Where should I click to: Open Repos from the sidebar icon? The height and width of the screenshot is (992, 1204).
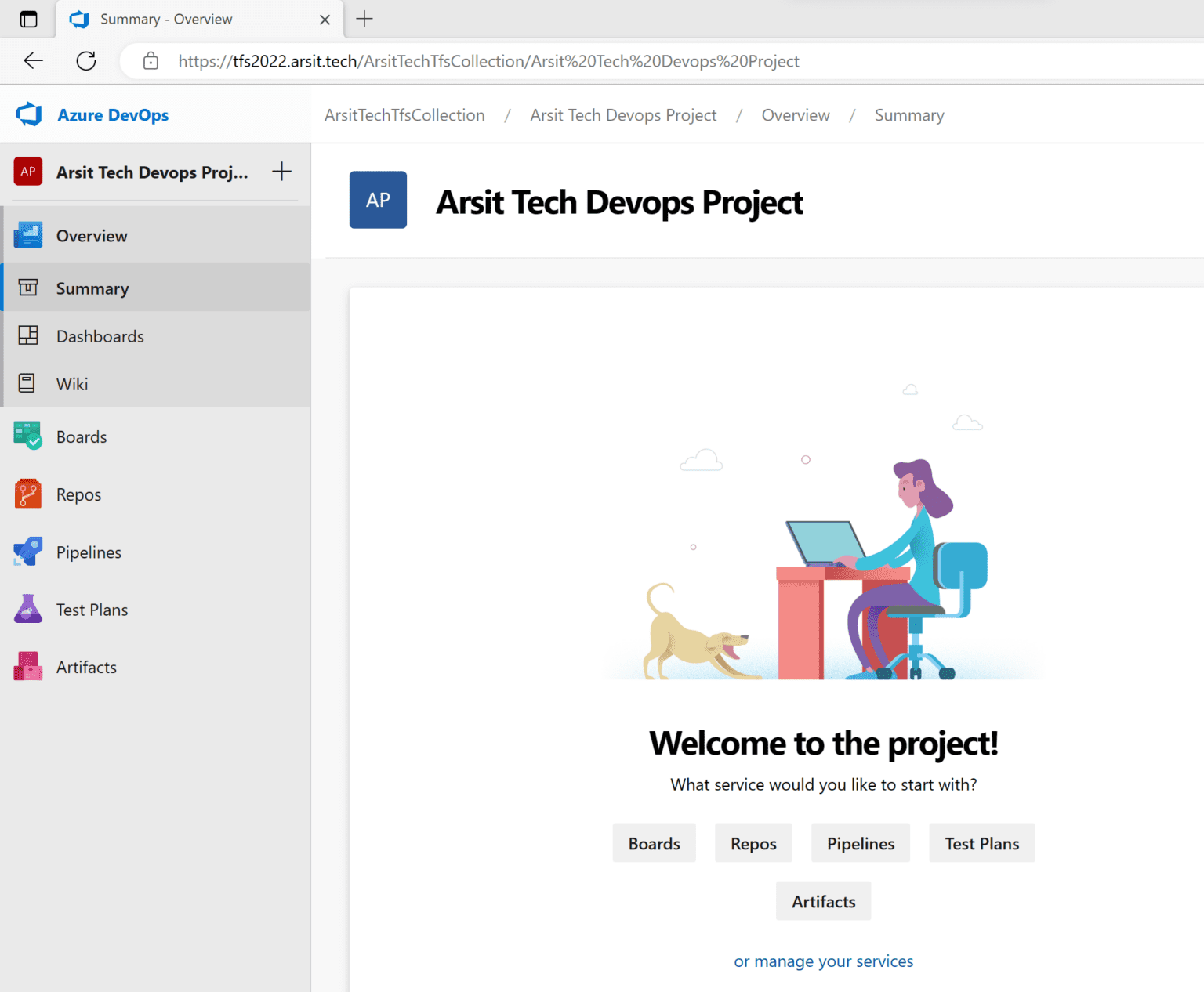[27, 494]
